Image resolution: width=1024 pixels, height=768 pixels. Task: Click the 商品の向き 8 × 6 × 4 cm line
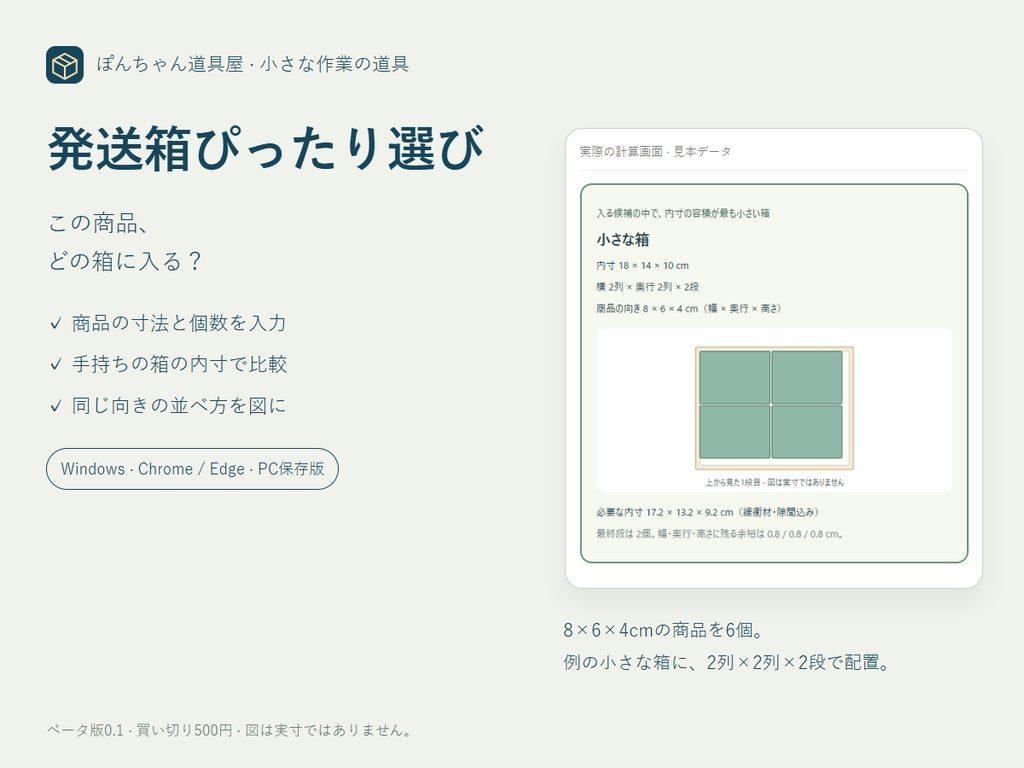pos(689,308)
